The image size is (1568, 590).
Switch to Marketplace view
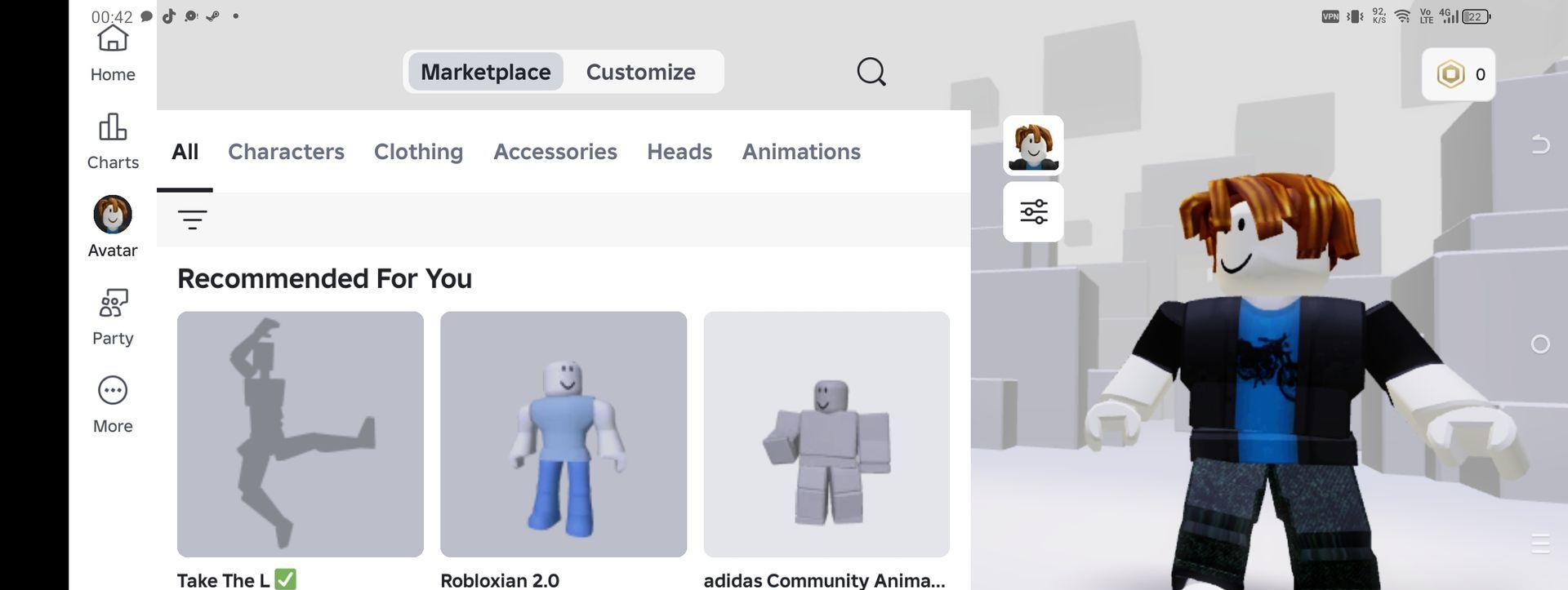485,72
